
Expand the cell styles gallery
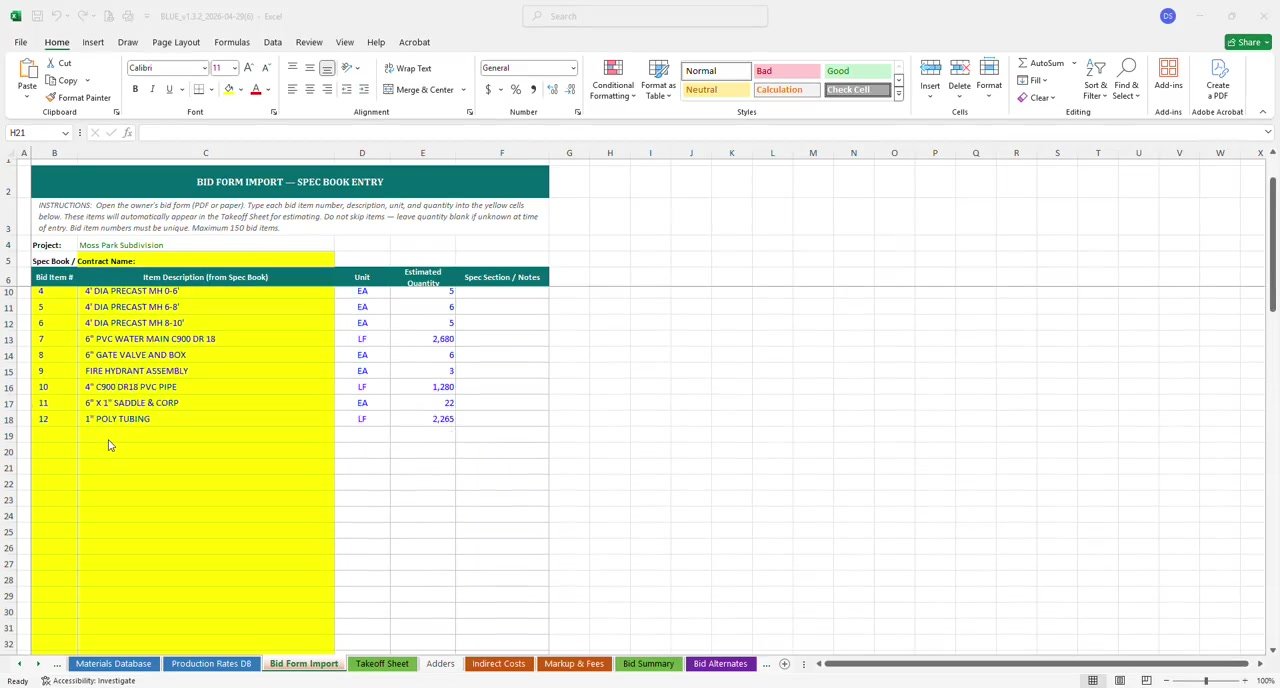coord(899,94)
